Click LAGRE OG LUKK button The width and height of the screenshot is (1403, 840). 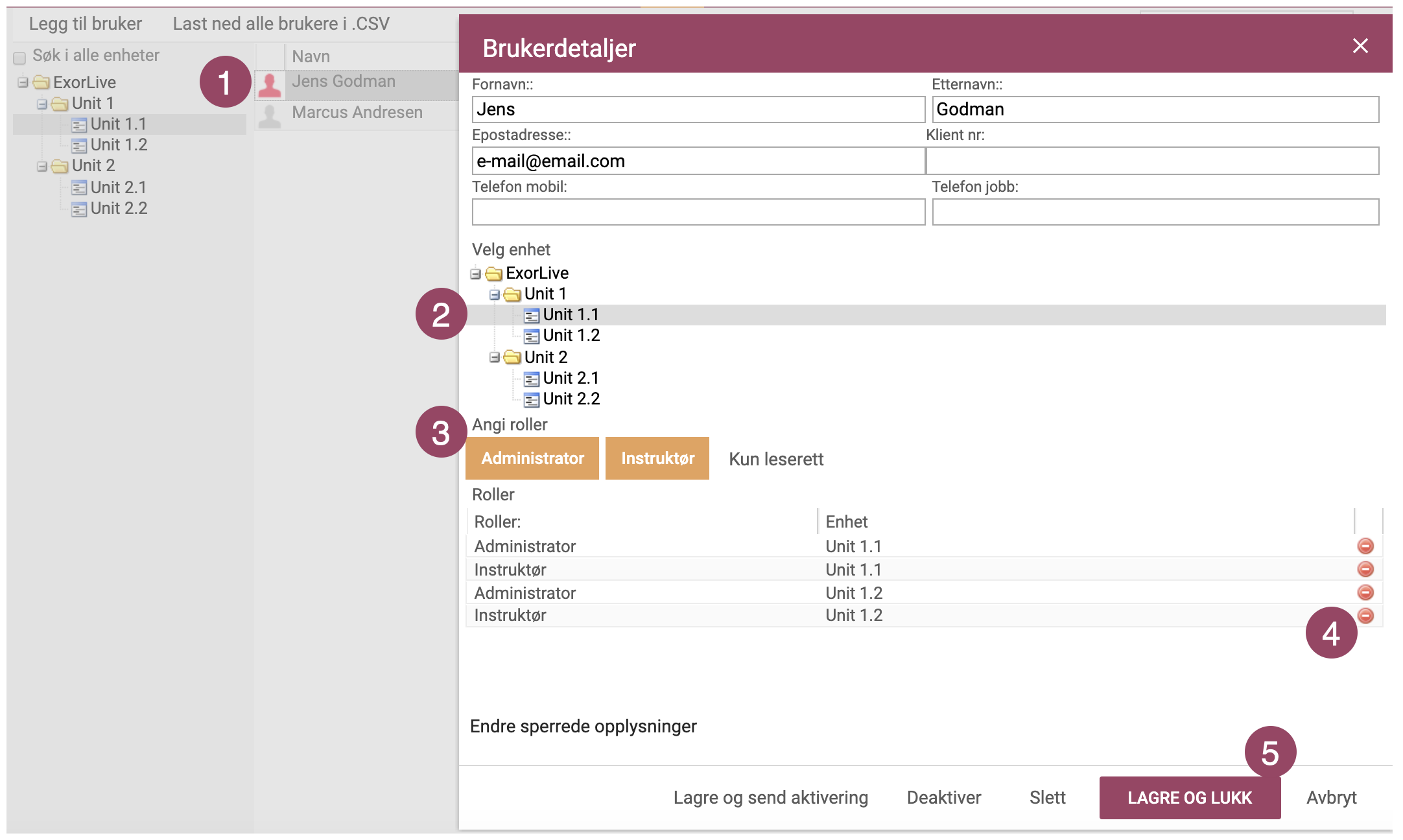click(x=1190, y=797)
